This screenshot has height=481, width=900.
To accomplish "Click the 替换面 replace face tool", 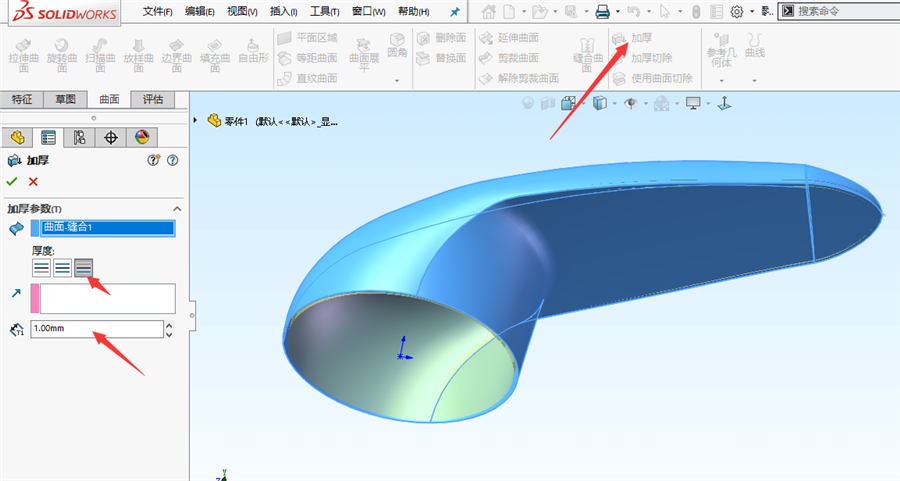I will [441, 58].
